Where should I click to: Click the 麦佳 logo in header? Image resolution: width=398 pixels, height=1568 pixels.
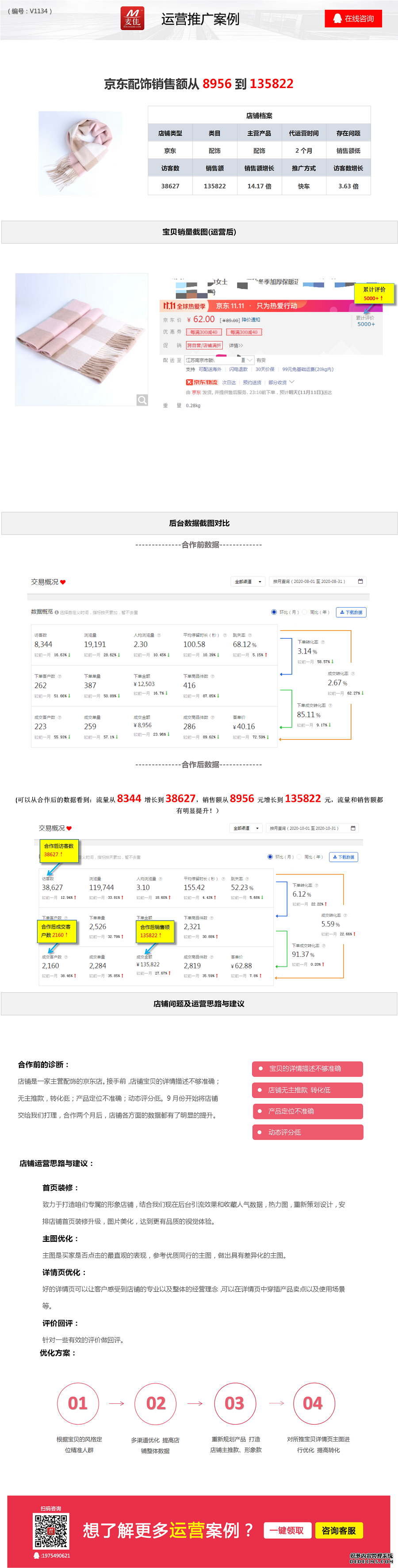132,18
